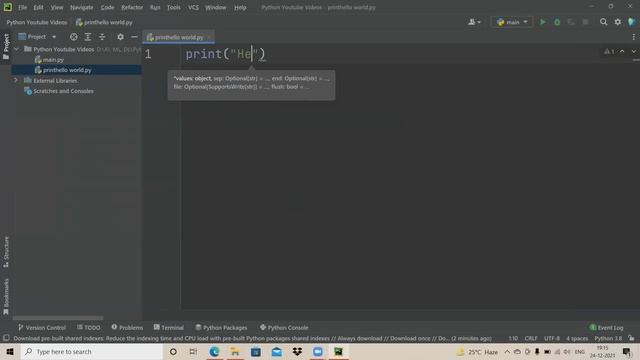Click the Project panel horizontal scrollbar

[x=58, y=318]
